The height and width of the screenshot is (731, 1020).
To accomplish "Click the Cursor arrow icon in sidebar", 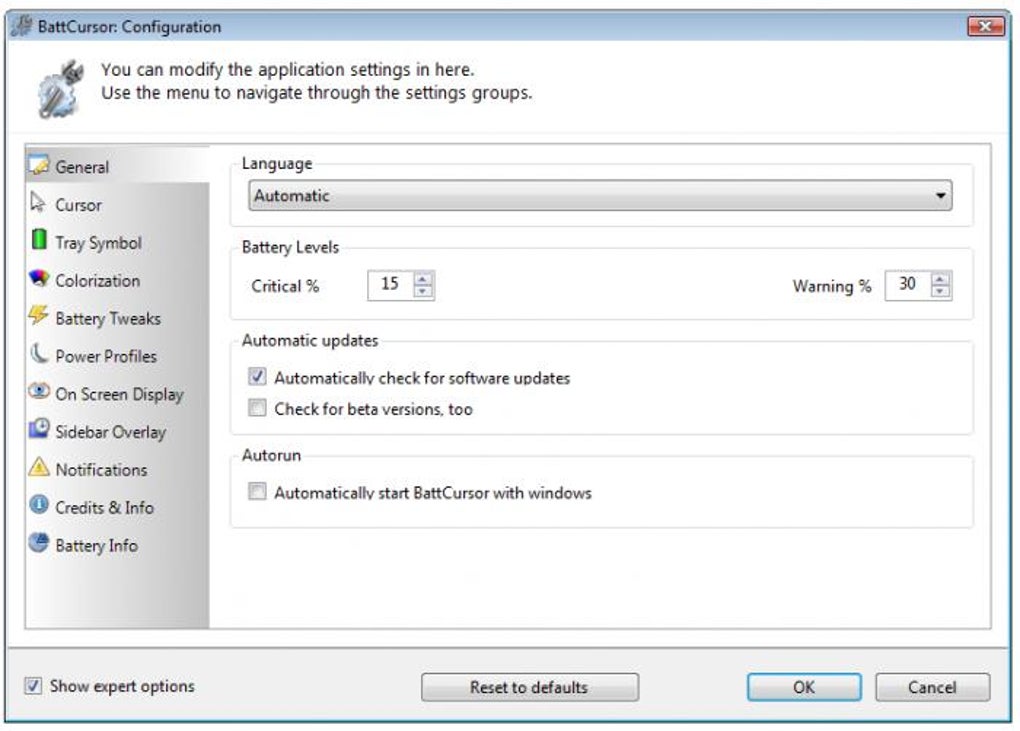I will (38, 202).
